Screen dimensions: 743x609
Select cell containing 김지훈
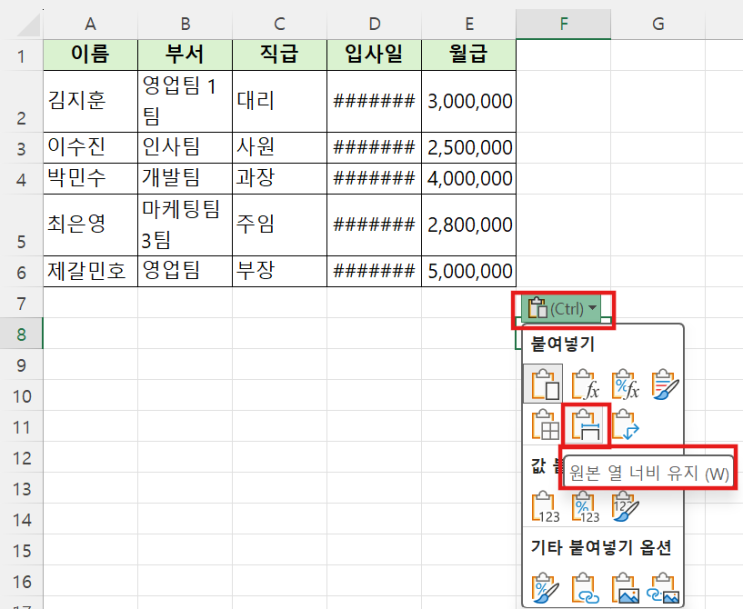[x=90, y=101]
